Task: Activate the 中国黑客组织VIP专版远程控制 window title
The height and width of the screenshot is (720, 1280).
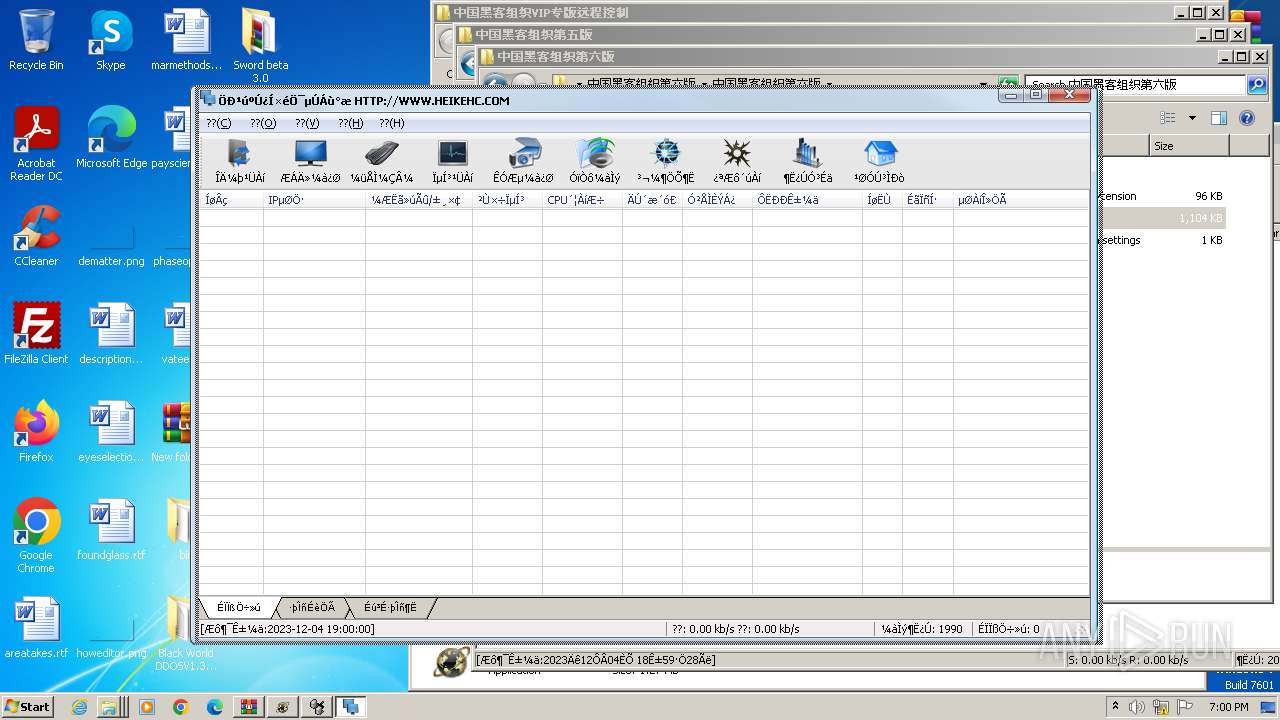Action: (x=540, y=13)
